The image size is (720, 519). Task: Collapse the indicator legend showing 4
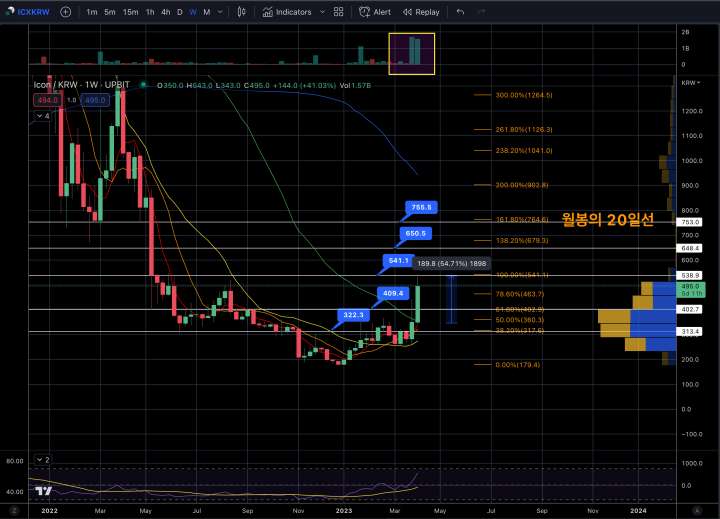coord(43,116)
